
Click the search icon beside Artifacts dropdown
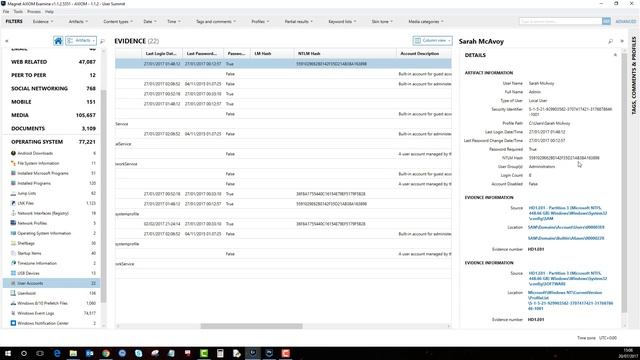[x=102, y=41]
